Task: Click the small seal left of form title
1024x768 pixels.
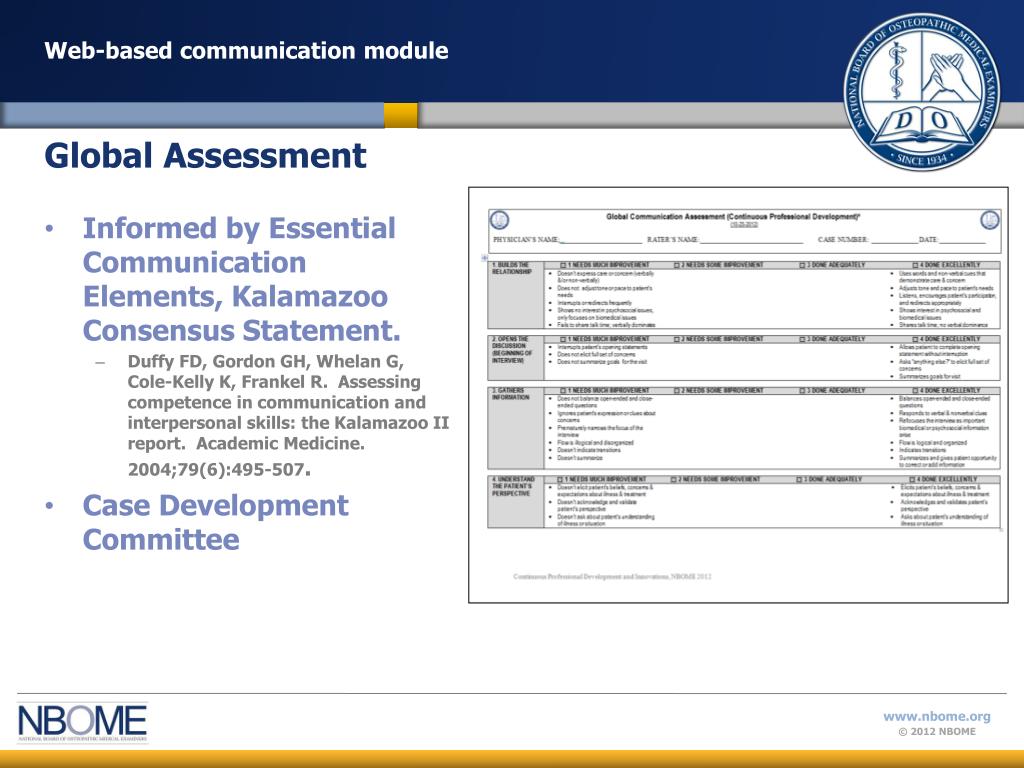Action: (500, 220)
